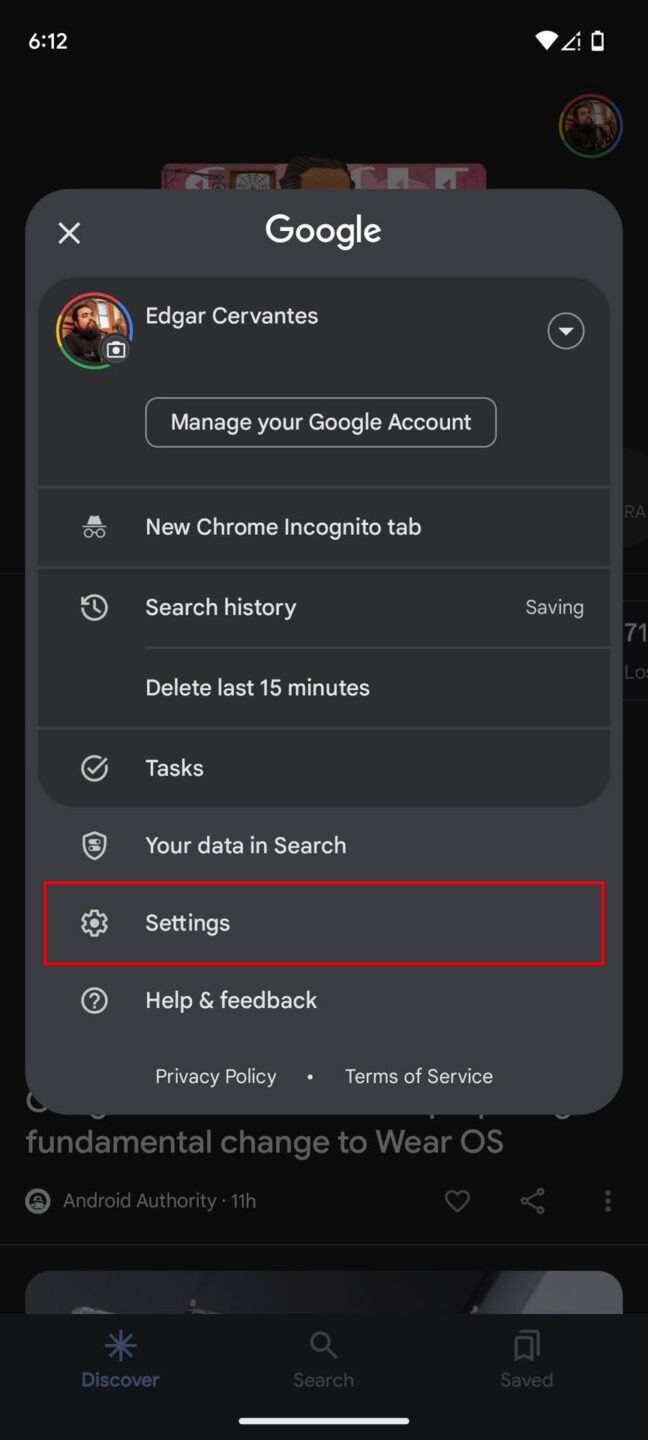Share the Android Authority article

(x=532, y=1201)
